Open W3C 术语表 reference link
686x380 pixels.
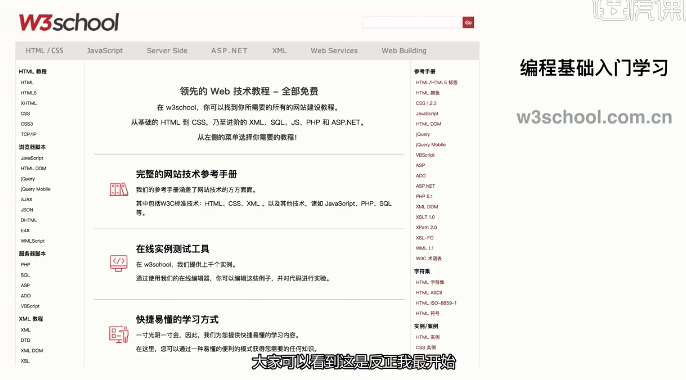click(429, 258)
